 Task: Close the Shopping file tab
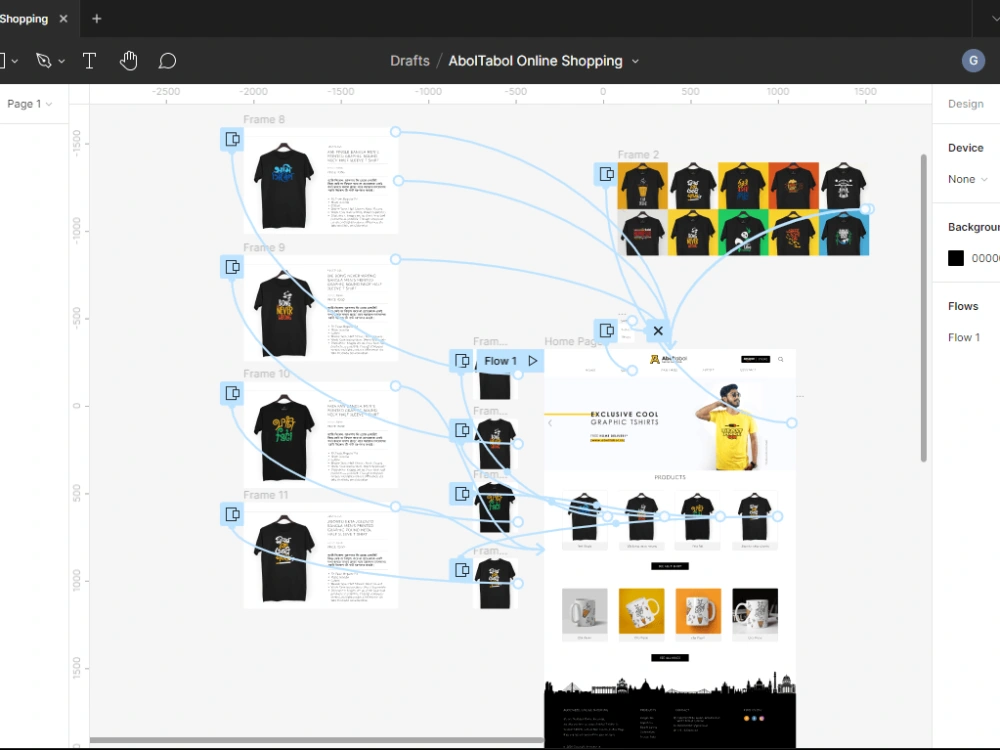click(x=63, y=18)
